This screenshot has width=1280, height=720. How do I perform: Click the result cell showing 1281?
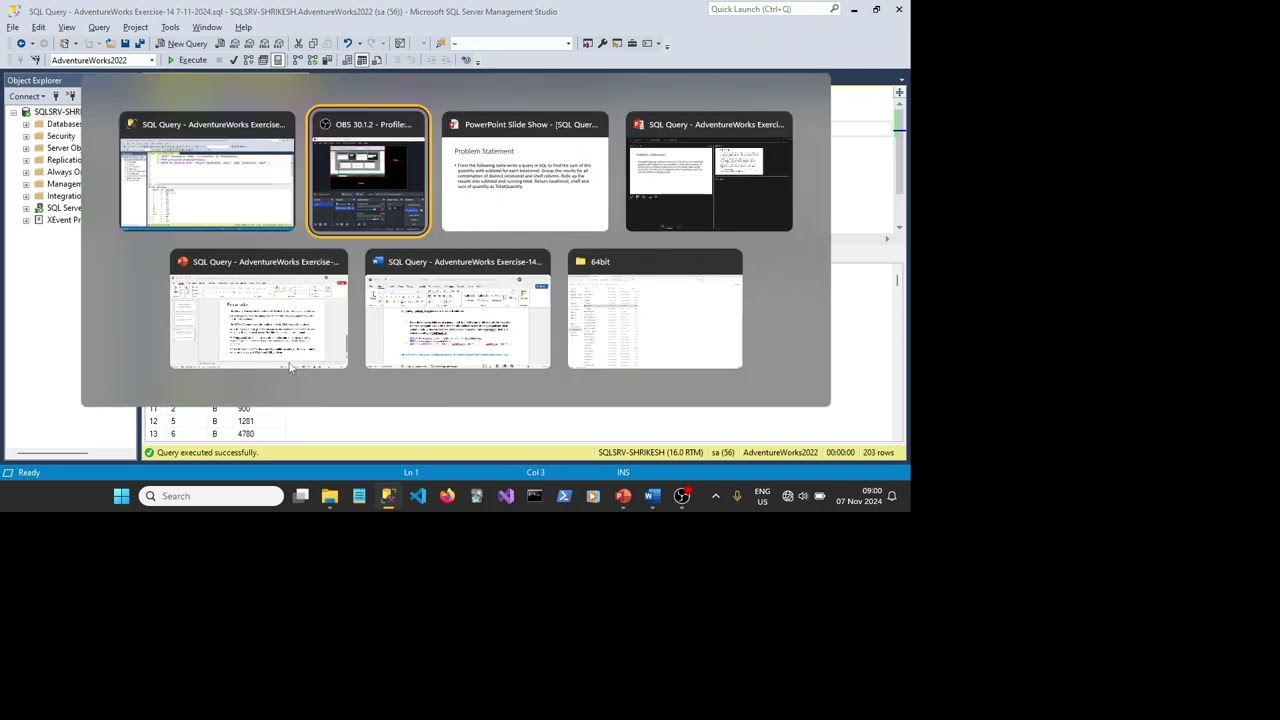tap(246, 421)
